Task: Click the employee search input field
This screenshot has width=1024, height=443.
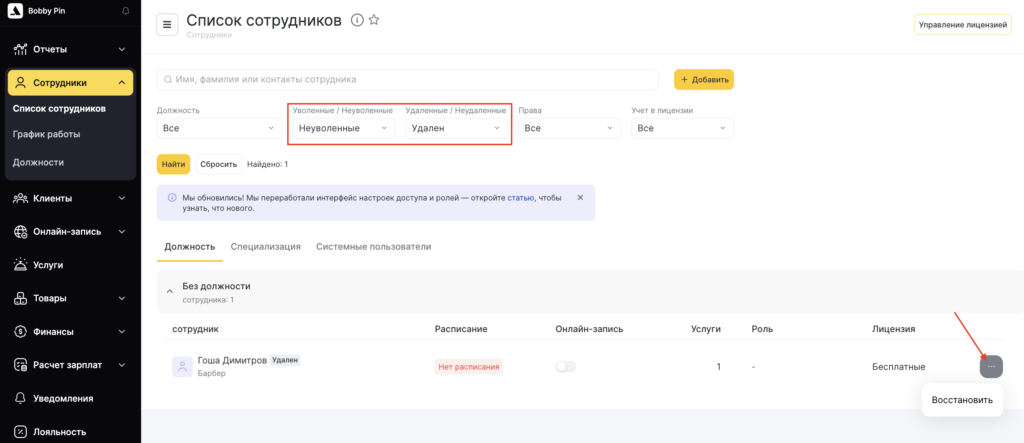Action: pos(408,79)
